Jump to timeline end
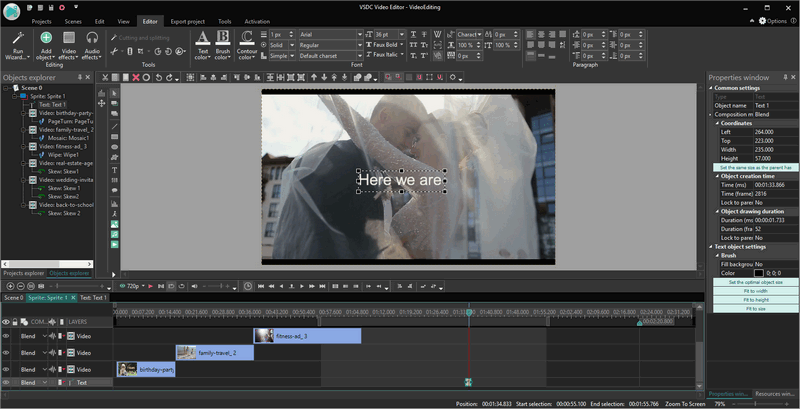This screenshot has width=800, height=409. pyautogui.click(x=322, y=287)
